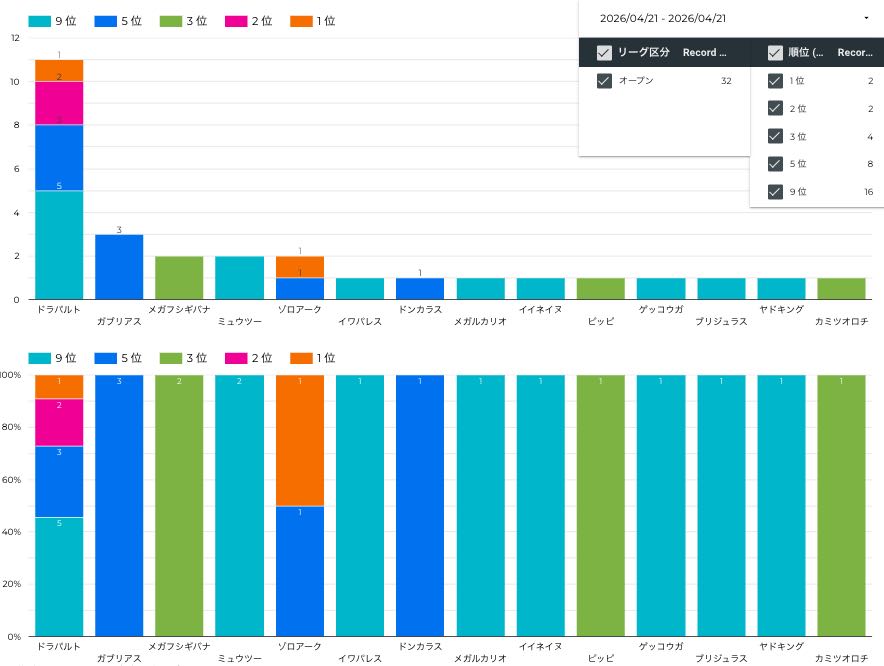The height and width of the screenshot is (666, 884).
Task: Select the green メガフシギバナ bar in bottom chart
Action: 179,505
